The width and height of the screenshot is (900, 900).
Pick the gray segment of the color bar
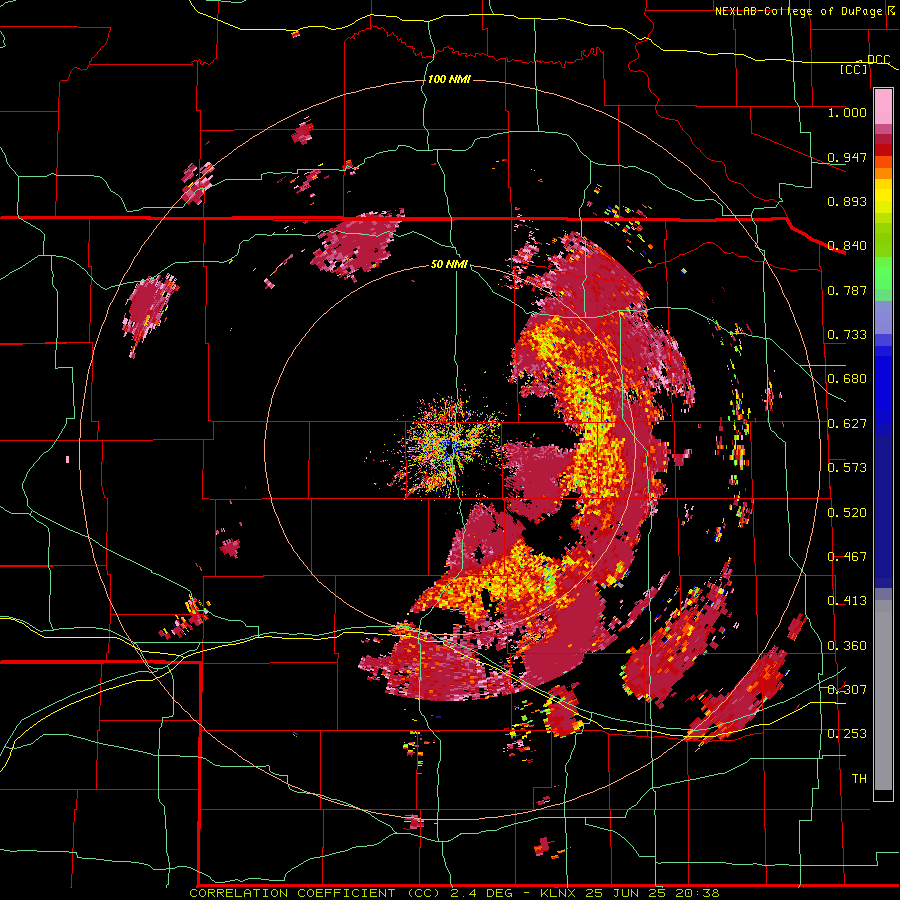pyautogui.click(x=883, y=695)
